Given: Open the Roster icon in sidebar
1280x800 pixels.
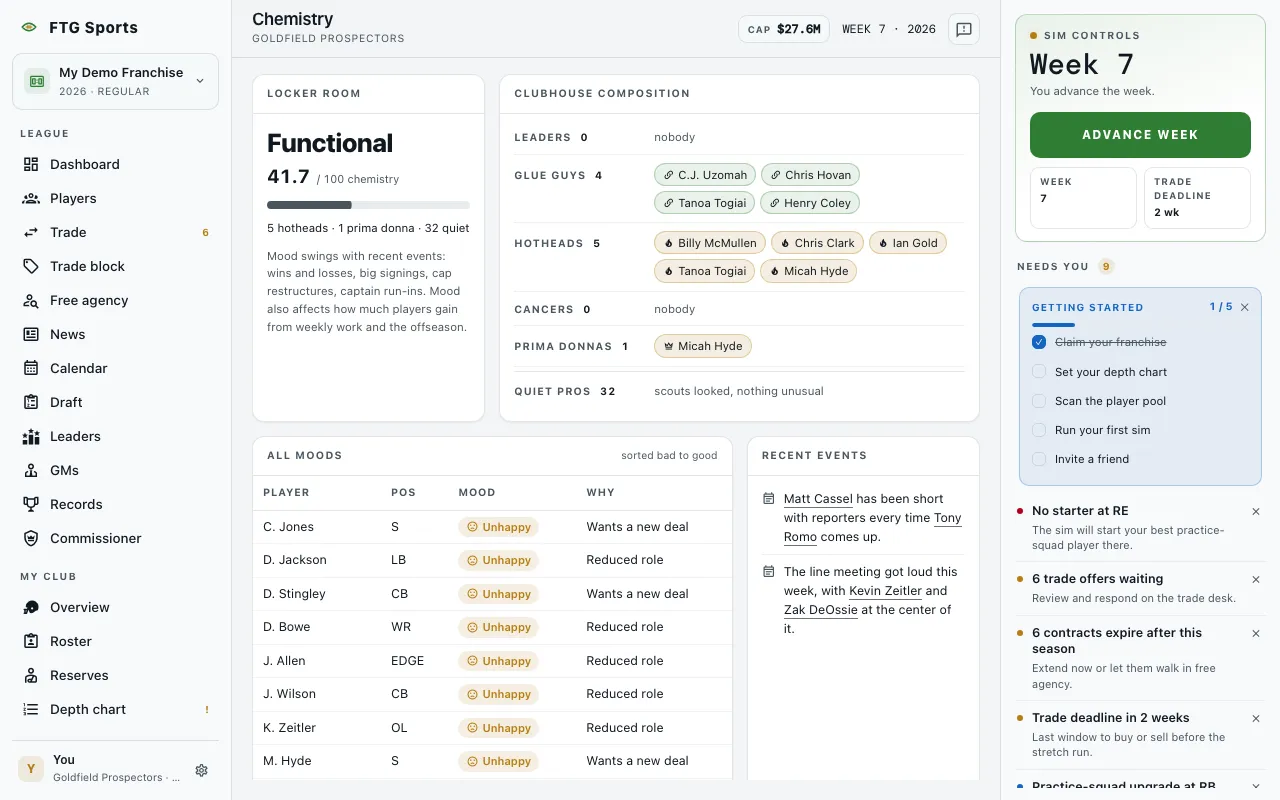Looking at the screenshot, I should pyautogui.click(x=31, y=641).
